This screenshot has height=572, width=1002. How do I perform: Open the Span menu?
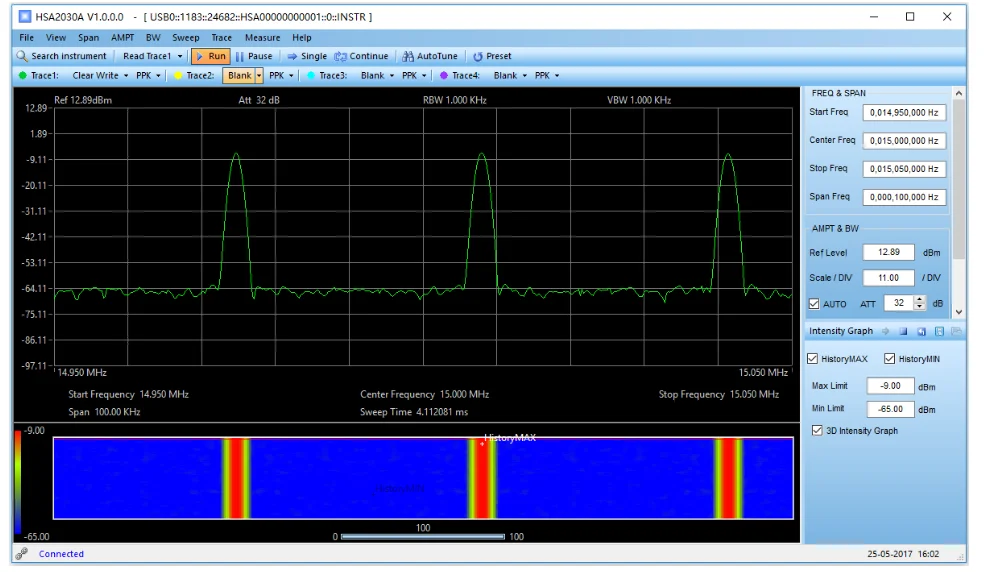click(88, 38)
